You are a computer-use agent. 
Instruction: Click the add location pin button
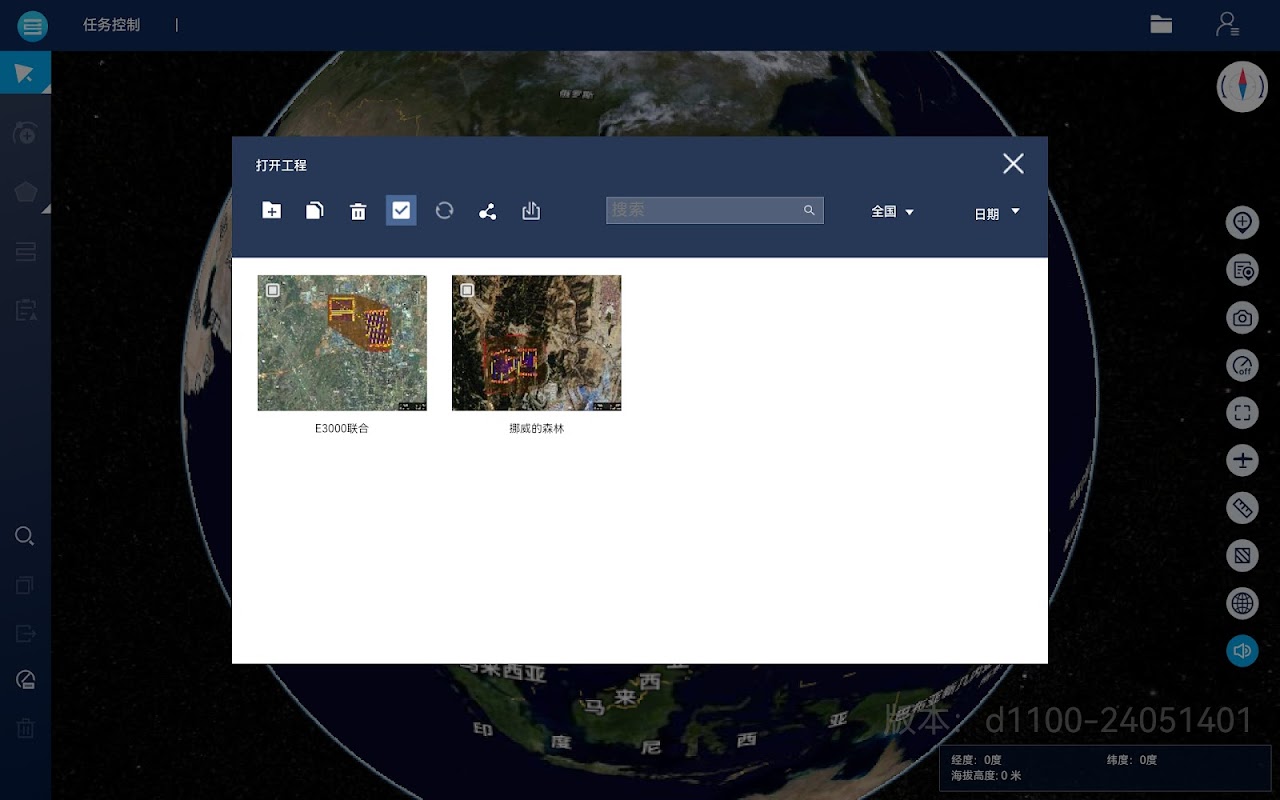1242,222
